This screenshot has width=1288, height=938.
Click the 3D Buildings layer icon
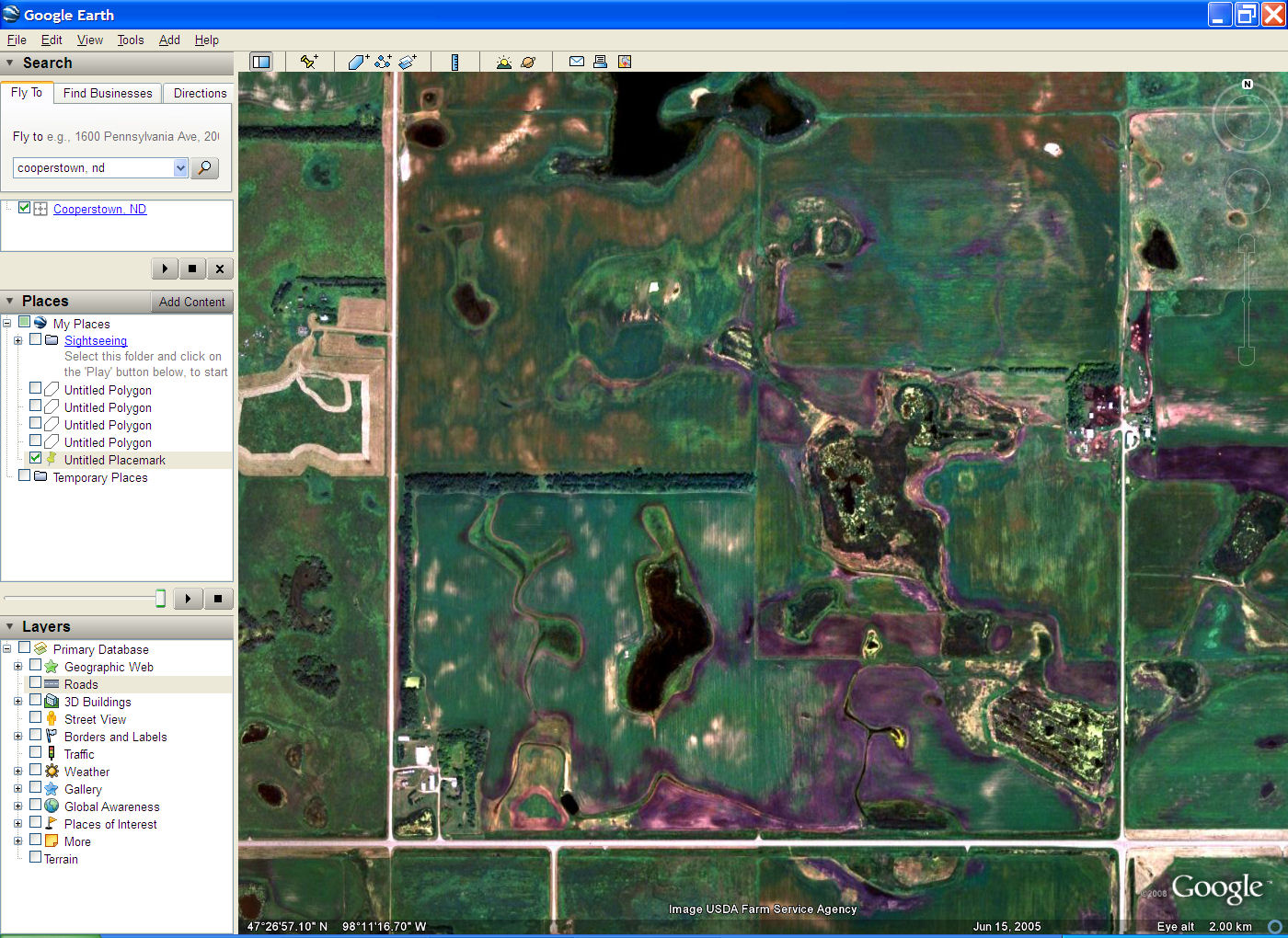coord(52,701)
